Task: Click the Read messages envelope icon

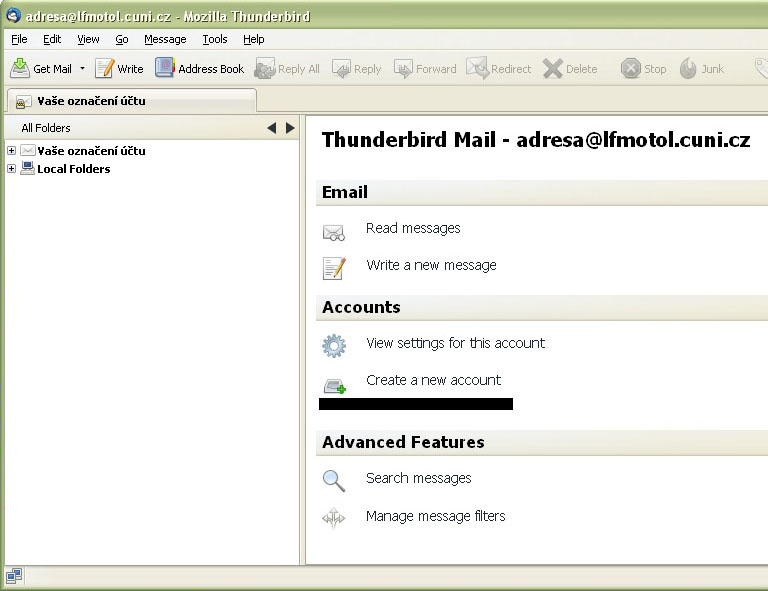Action: coord(334,232)
